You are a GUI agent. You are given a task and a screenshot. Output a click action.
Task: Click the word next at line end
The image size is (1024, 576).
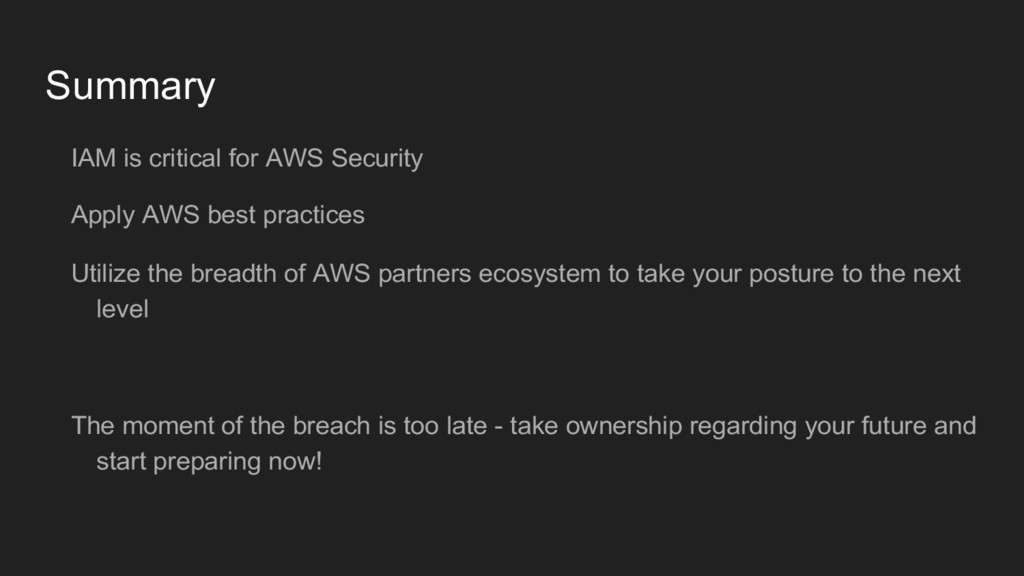click(936, 274)
